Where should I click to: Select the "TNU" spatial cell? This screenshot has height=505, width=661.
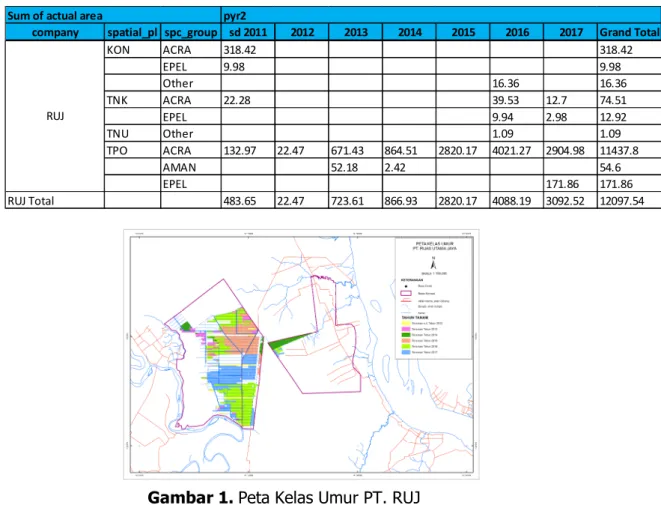(132, 133)
